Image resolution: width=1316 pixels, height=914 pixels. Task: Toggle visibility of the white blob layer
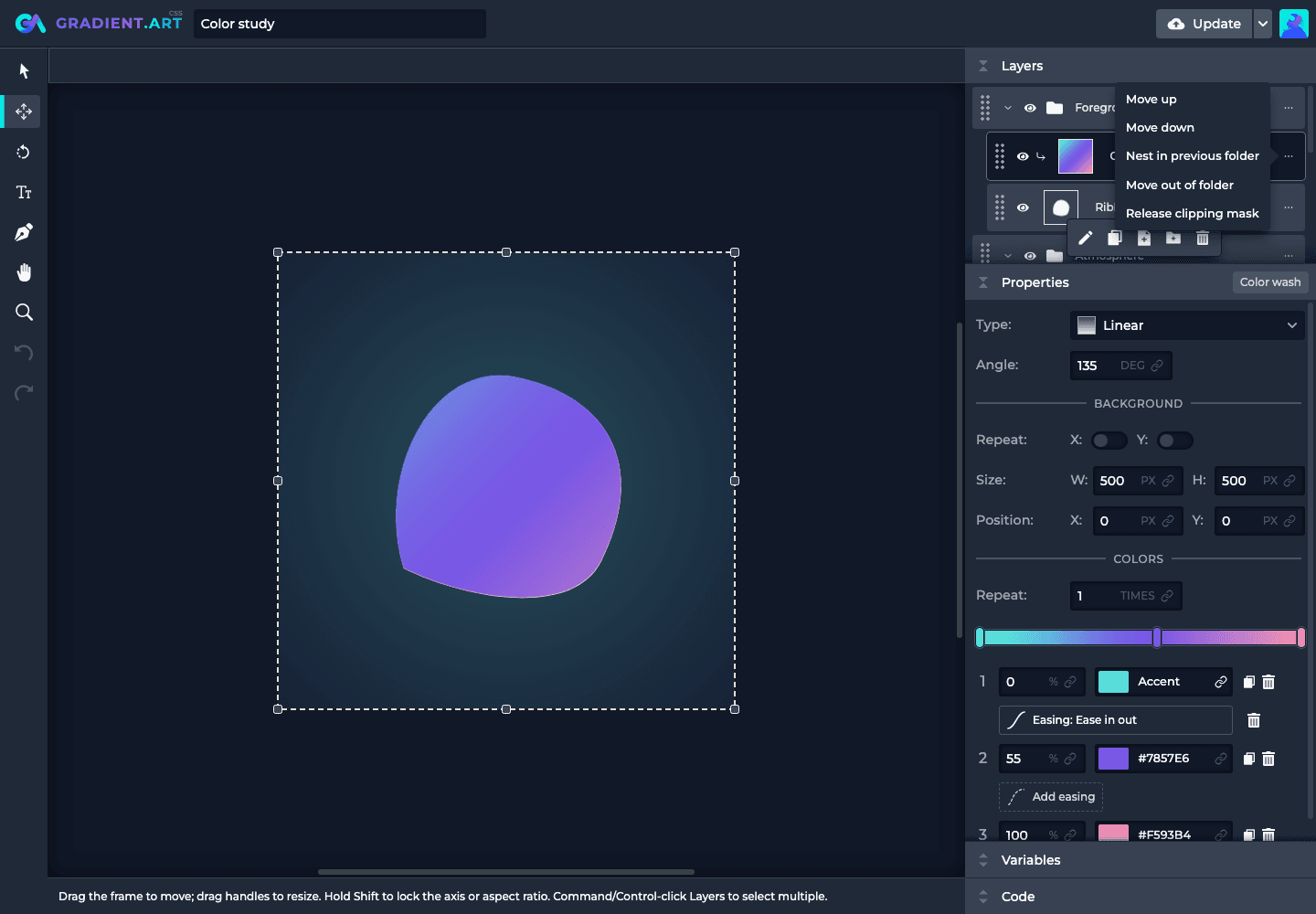pyautogui.click(x=1023, y=207)
